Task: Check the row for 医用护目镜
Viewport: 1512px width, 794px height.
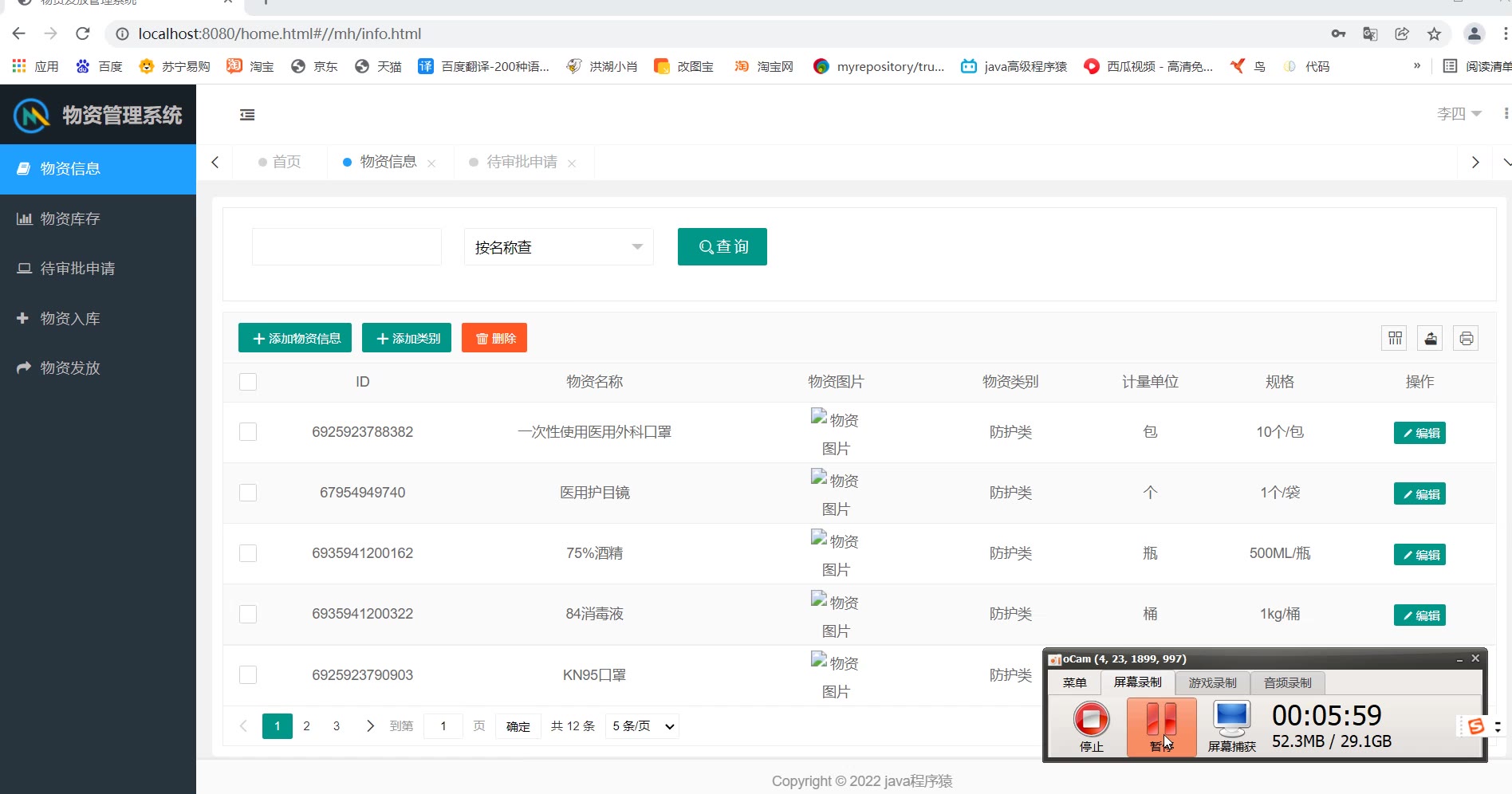Action: point(248,493)
